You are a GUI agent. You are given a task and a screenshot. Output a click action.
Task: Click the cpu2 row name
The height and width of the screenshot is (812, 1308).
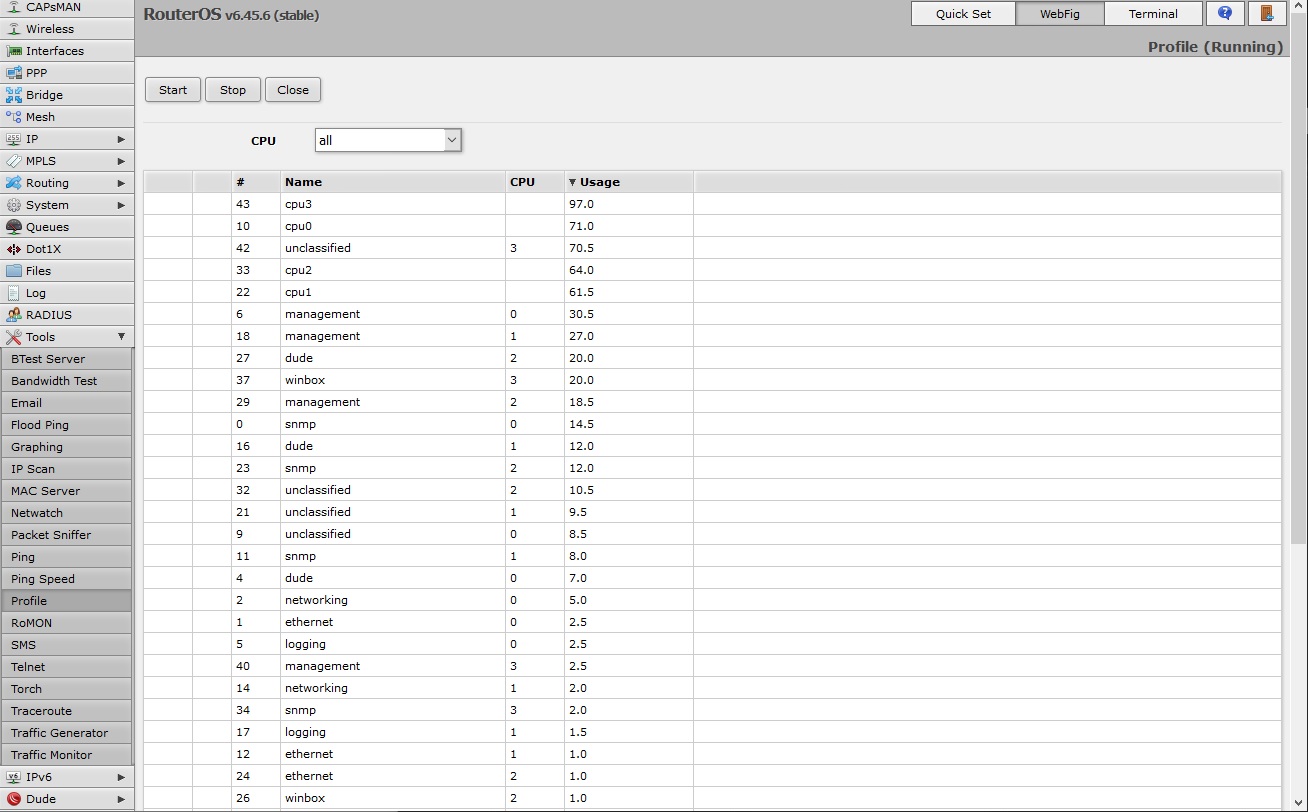[298, 270]
